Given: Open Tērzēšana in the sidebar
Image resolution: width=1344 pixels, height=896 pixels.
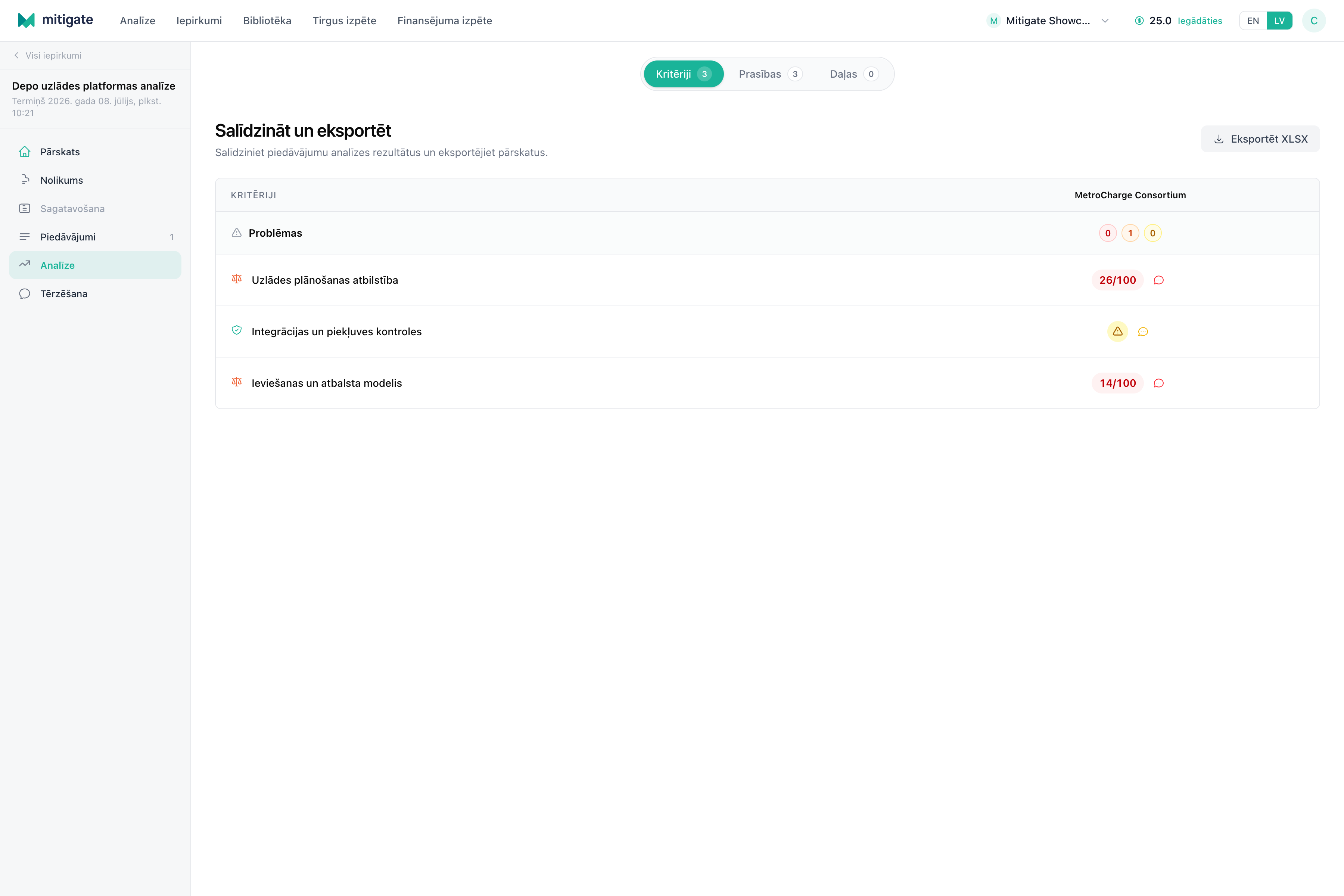Looking at the screenshot, I should (95, 294).
